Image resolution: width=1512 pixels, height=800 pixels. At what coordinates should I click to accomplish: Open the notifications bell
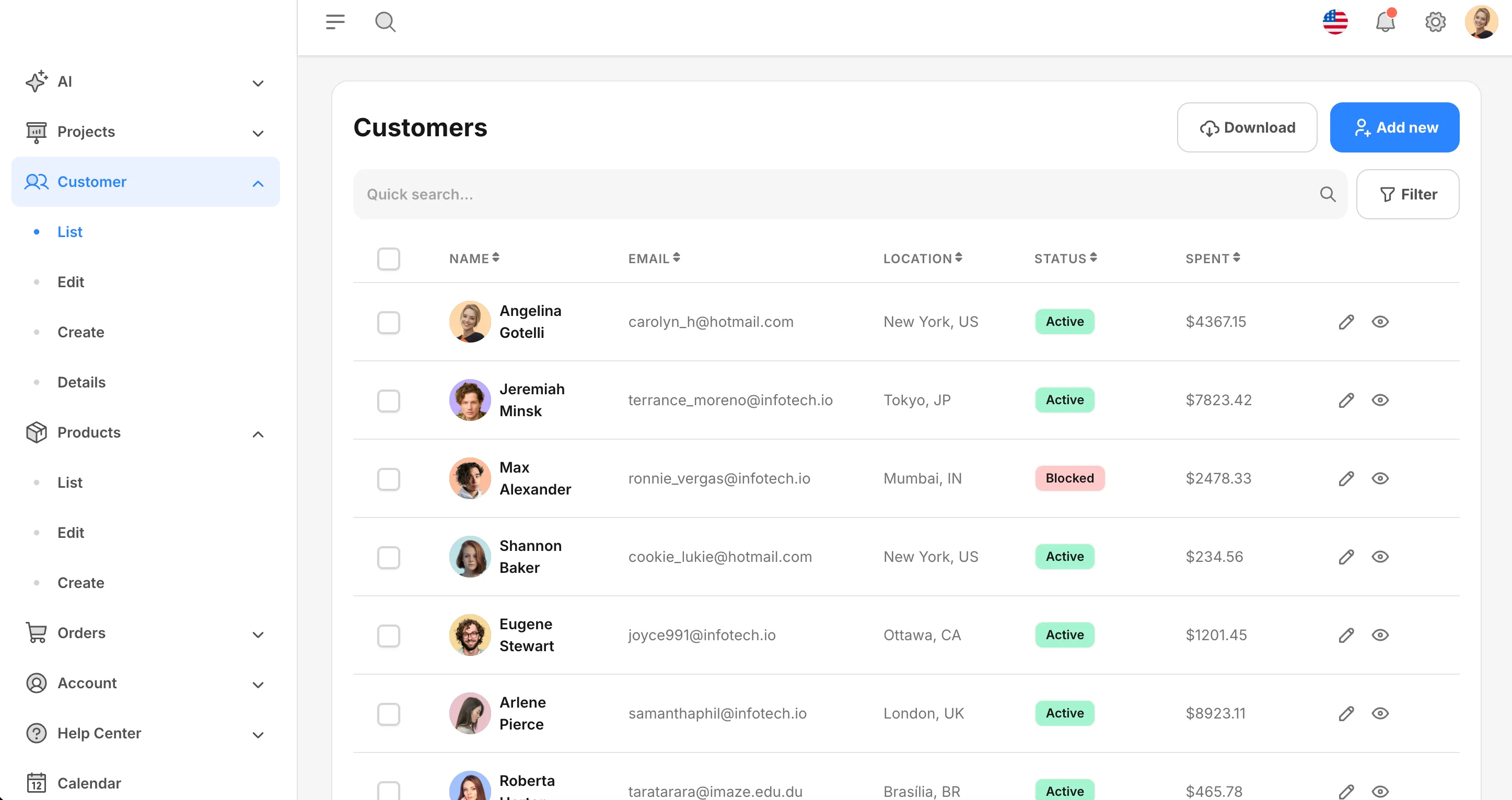pyautogui.click(x=1385, y=22)
